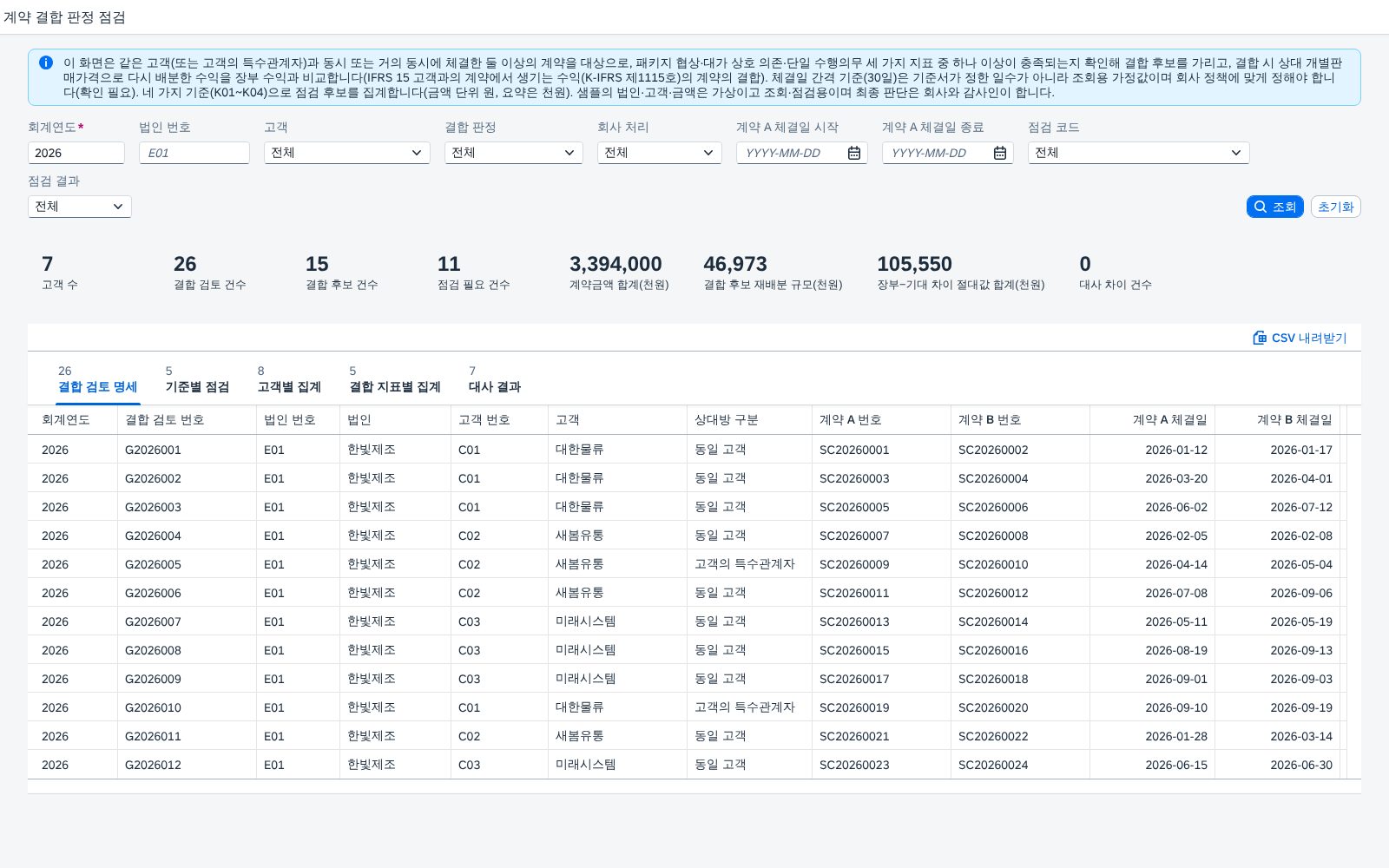Click the 결합 후보 건수 value 15

(317, 264)
